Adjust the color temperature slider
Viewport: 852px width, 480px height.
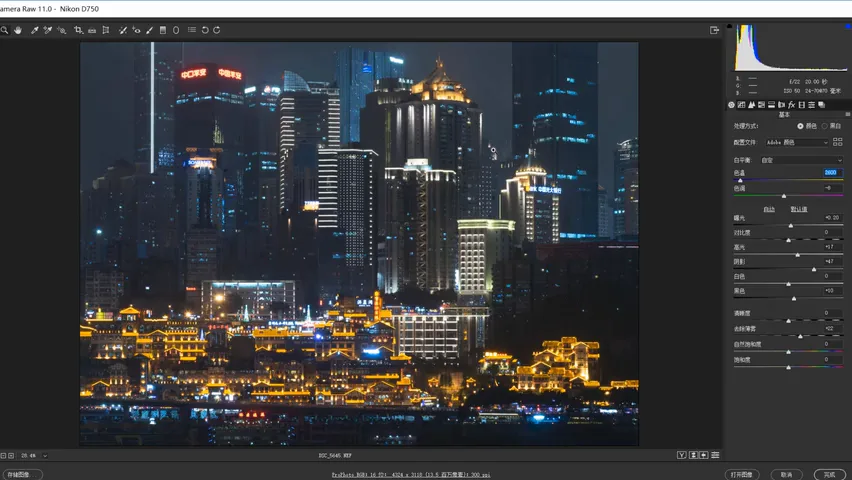point(740,180)
